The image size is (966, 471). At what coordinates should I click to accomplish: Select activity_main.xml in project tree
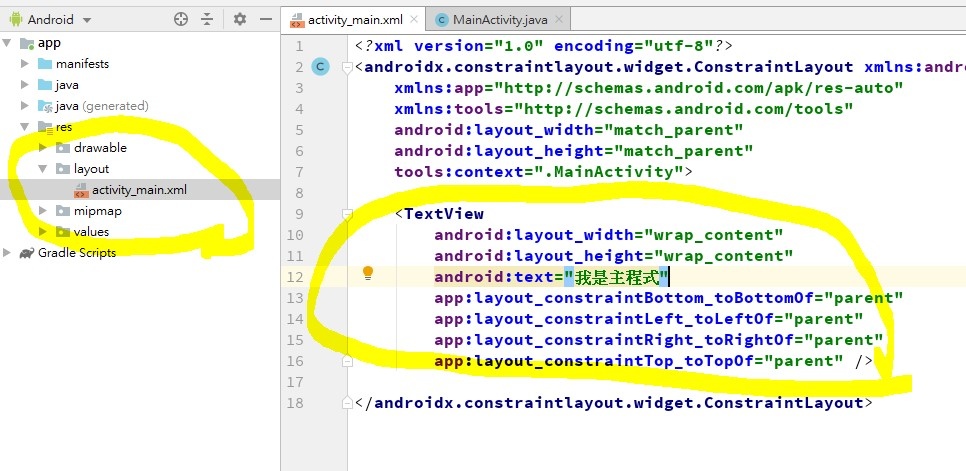tap(139, 190)
